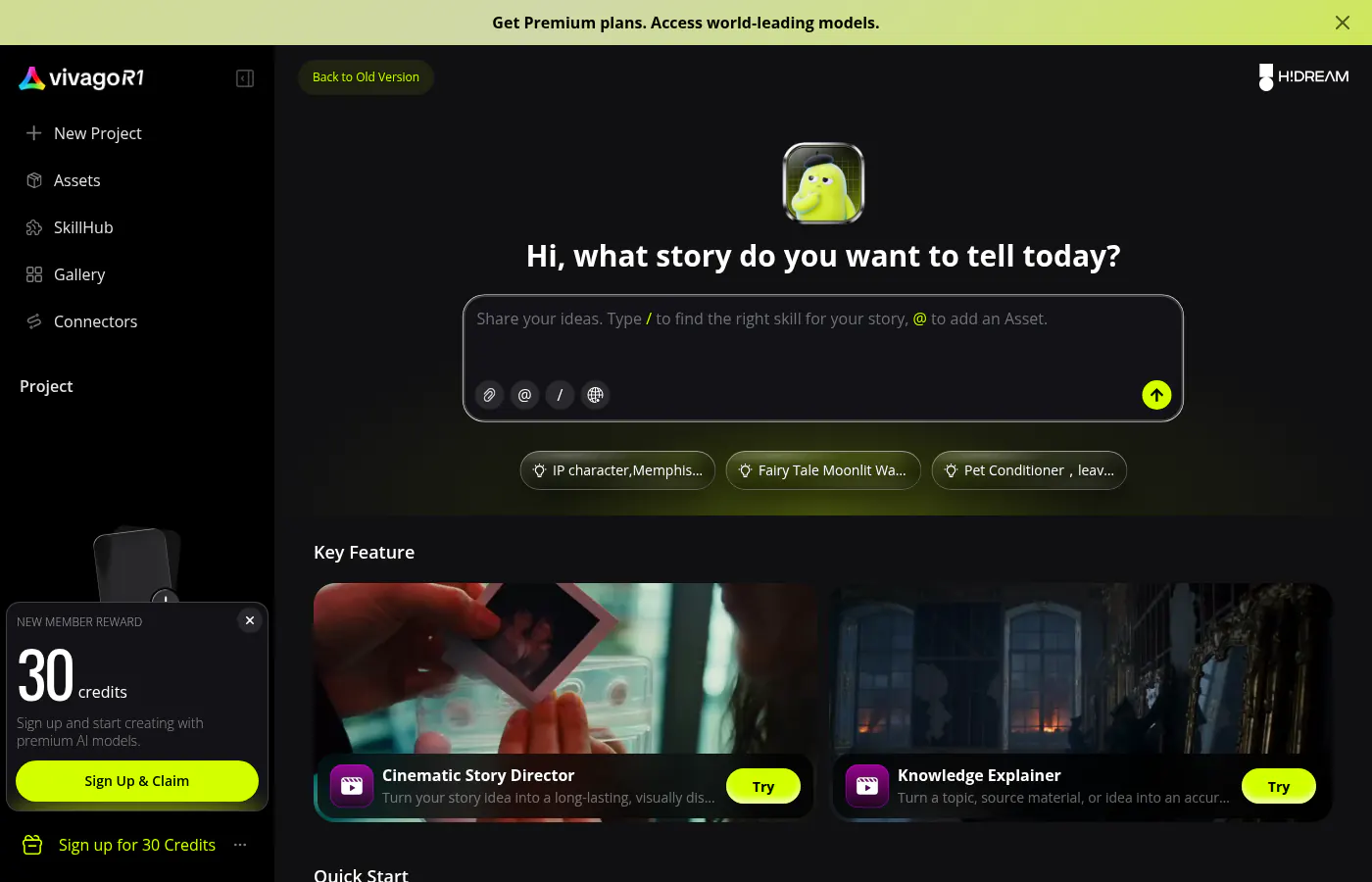The image size is (1372, 882).
Task: Dismiss the Premium plans banner
Action: [1343, 23]
